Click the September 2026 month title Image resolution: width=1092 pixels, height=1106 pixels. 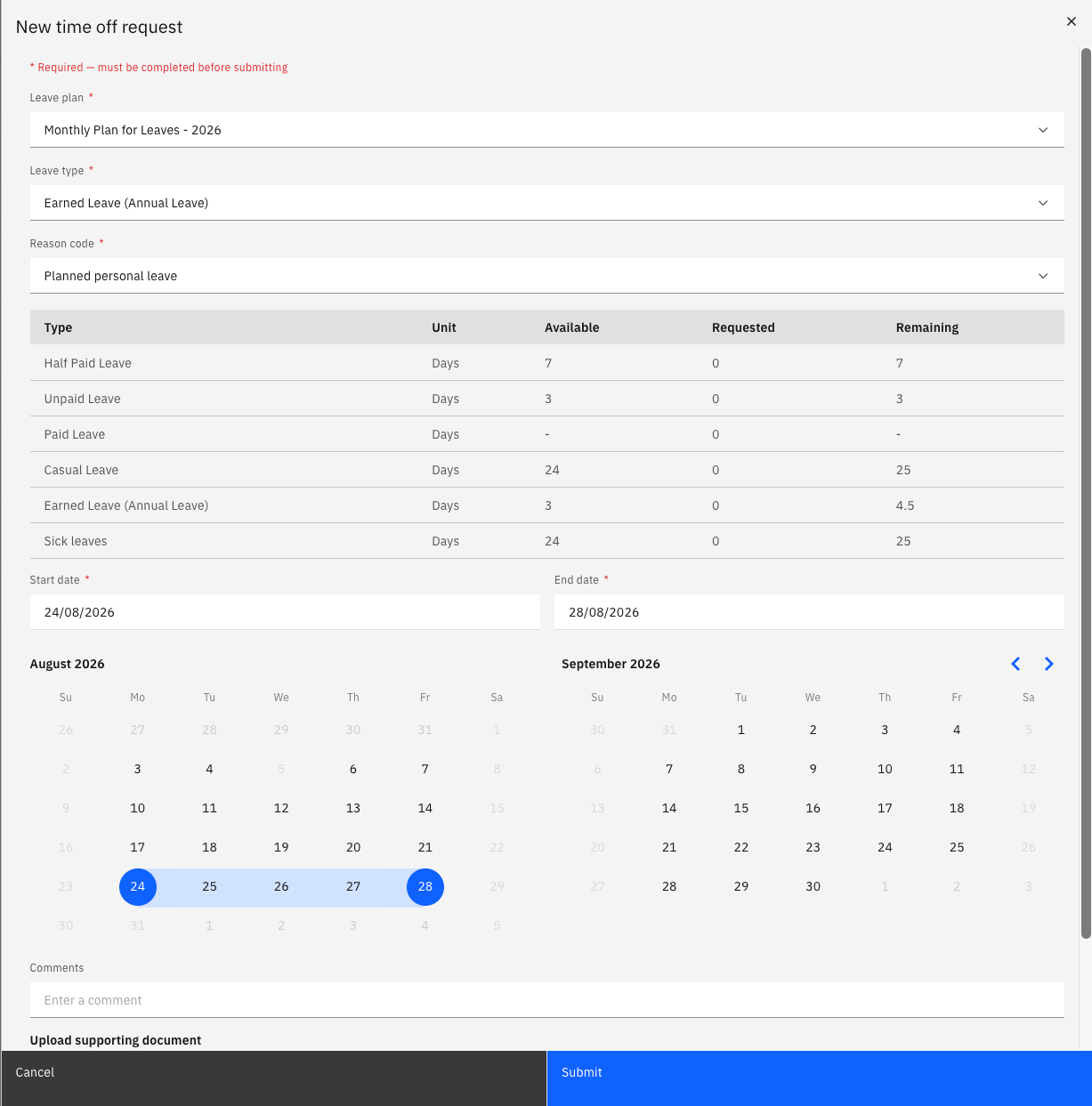pos(611,664)
